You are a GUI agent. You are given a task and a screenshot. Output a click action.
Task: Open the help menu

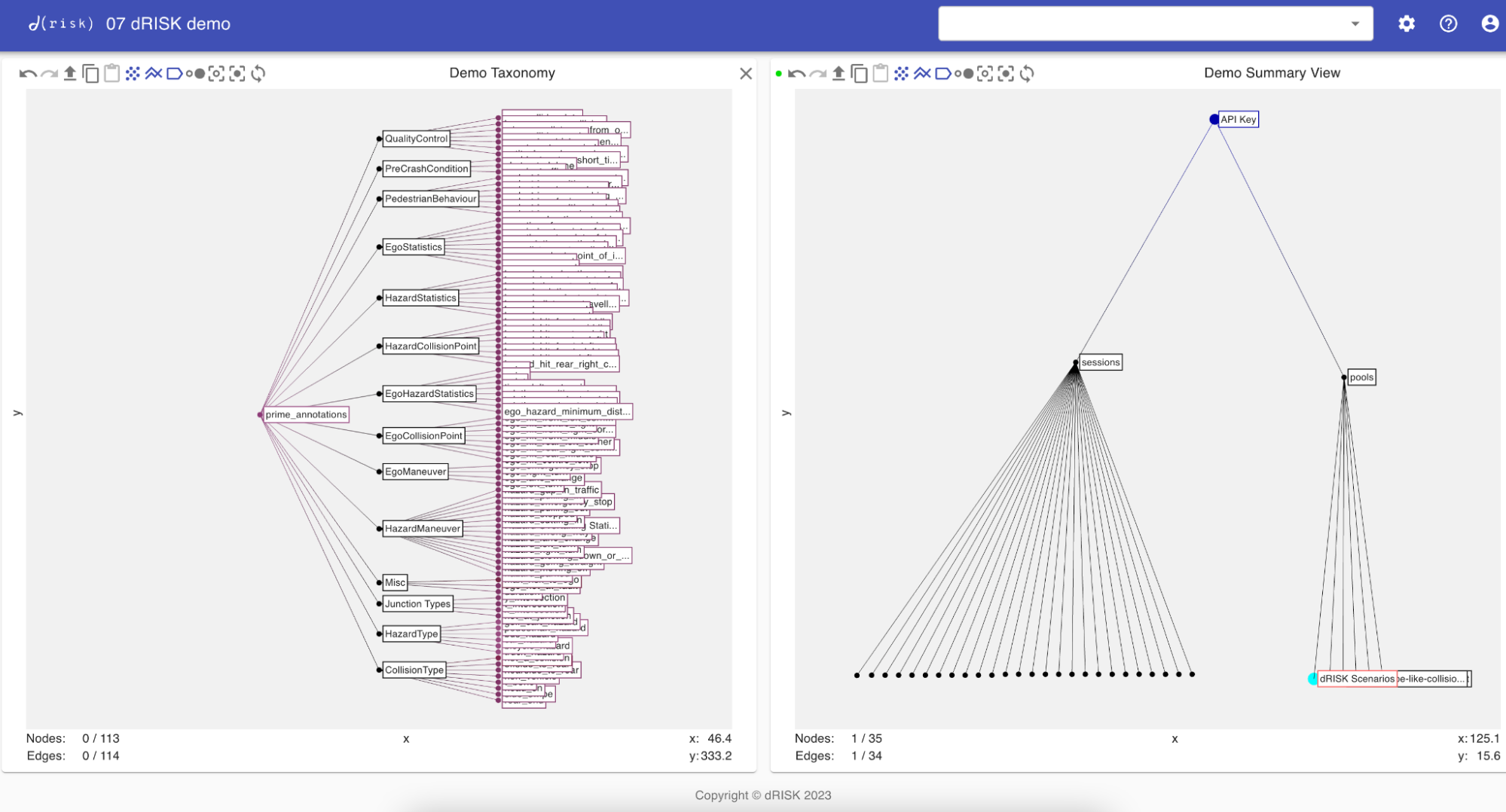click(1448, 24)
